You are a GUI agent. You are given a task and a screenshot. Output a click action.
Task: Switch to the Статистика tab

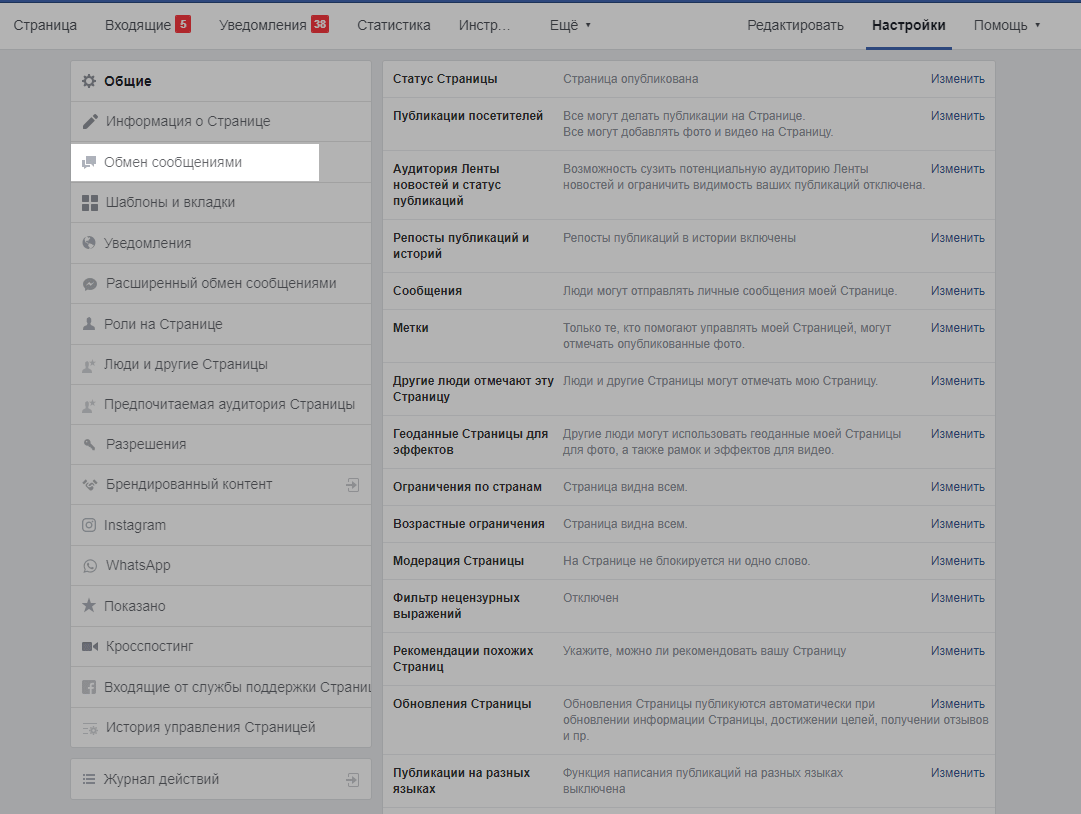394,25
